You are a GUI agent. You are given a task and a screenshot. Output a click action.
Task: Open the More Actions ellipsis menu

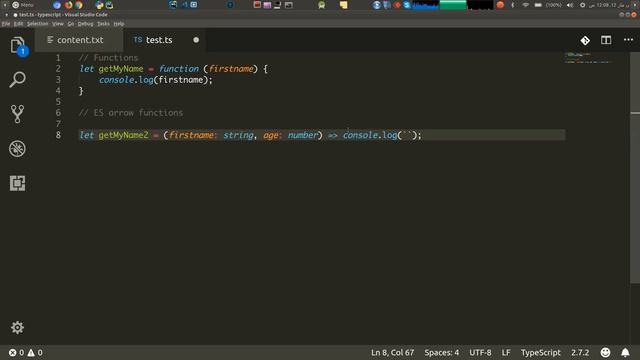(629, 40)
